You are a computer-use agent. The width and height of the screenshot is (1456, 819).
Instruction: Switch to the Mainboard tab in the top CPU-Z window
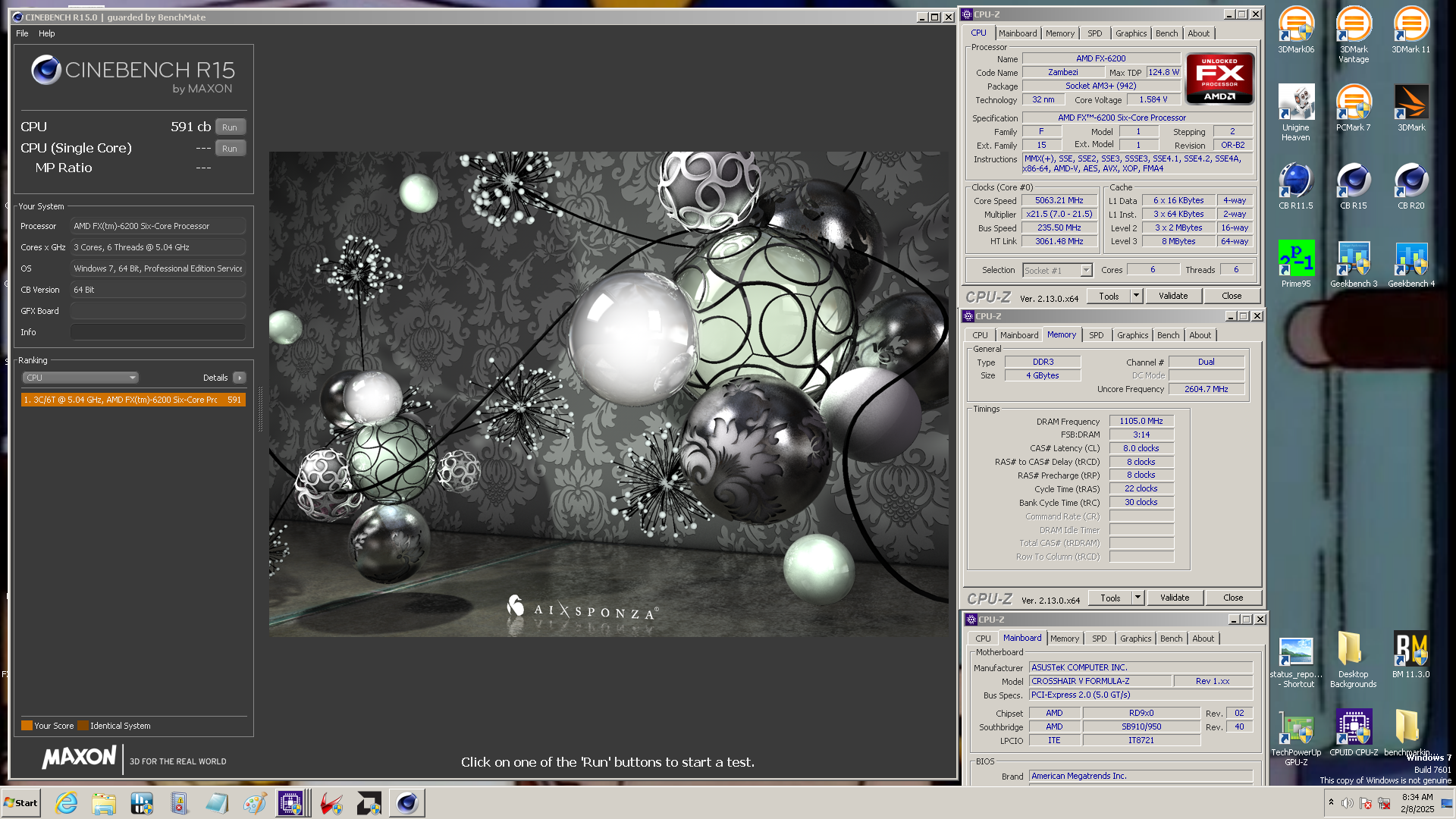1018,33
